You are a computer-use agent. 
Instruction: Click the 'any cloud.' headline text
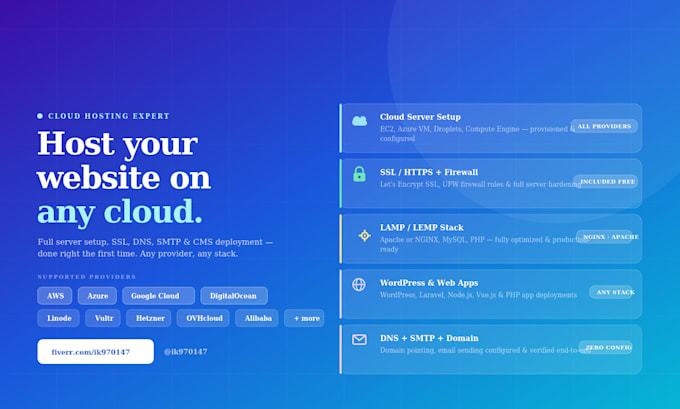pos(120,212)
